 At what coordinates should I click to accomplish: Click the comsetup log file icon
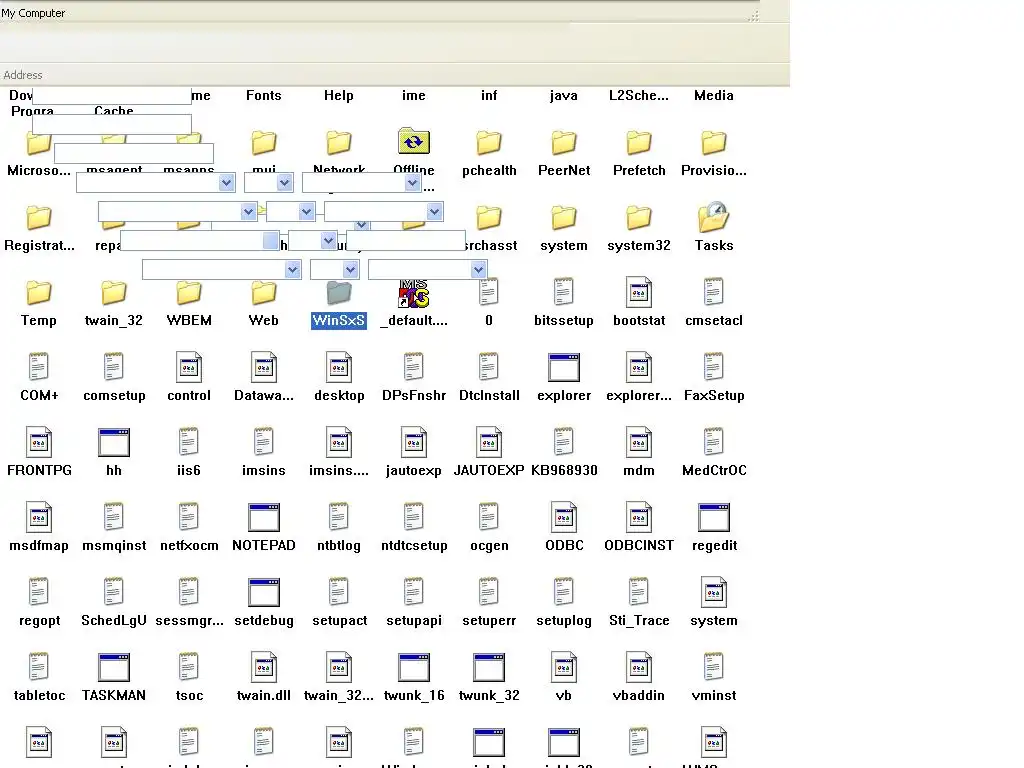click(x=114, y=366)
